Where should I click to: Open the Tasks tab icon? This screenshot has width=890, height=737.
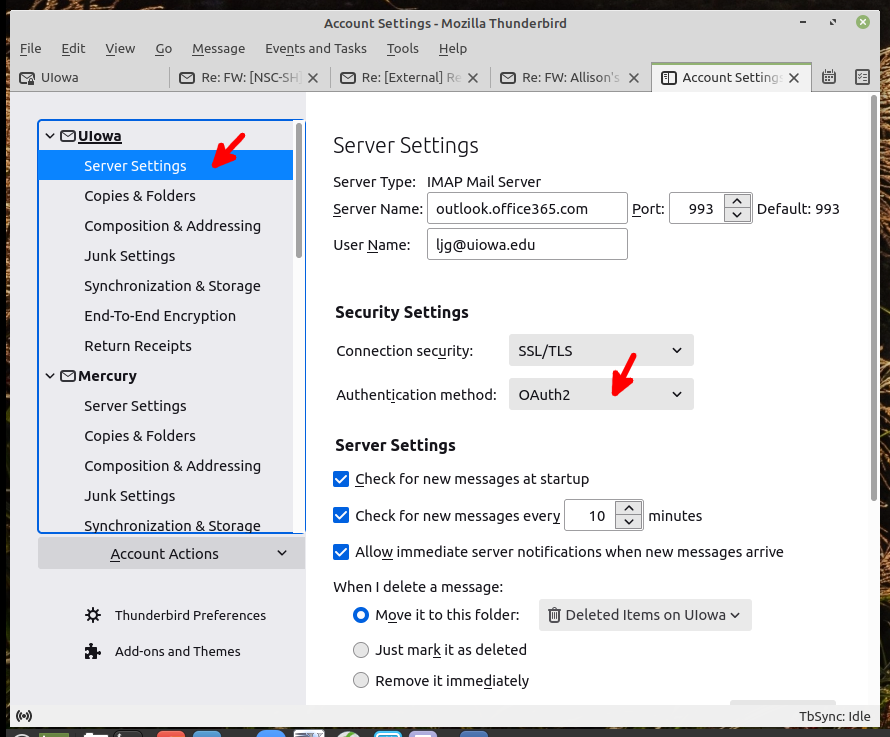[861, 77]
